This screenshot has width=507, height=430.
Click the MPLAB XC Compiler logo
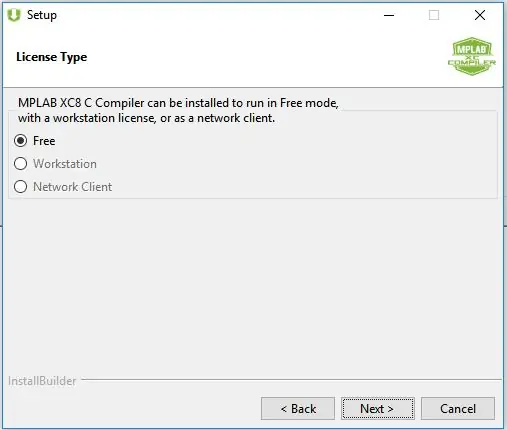coord(471,56)
